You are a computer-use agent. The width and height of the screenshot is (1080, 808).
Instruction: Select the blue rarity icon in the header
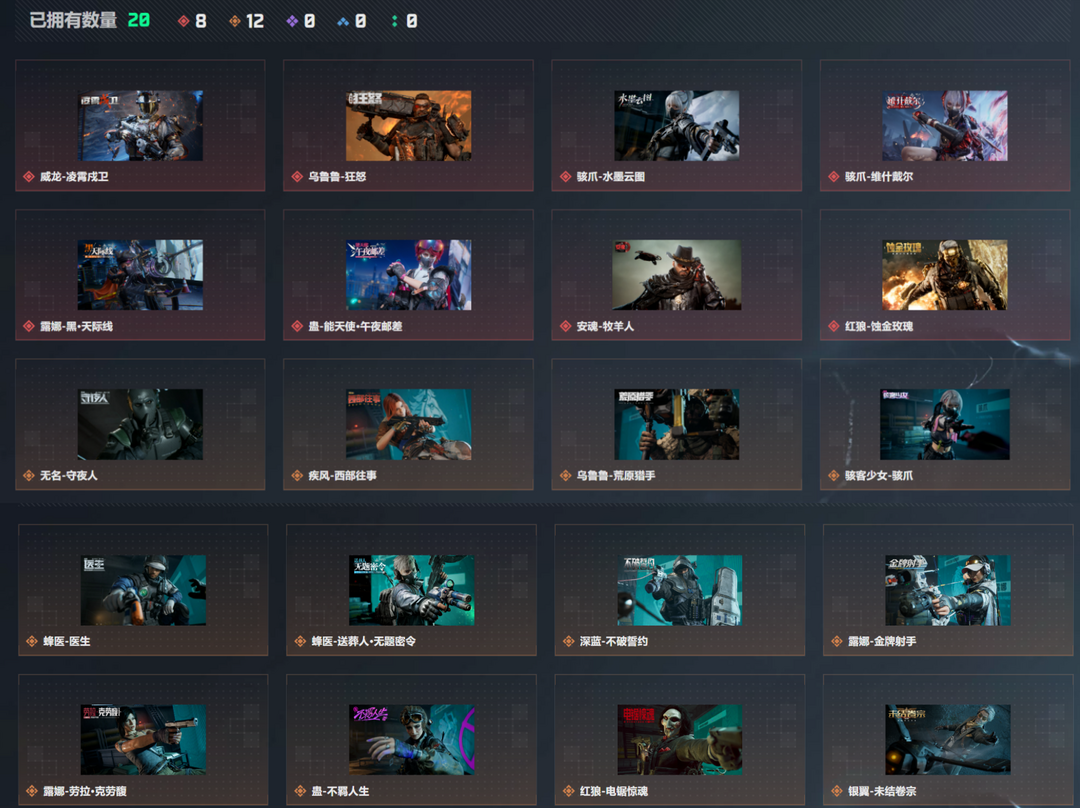click(x=343, y=21)
